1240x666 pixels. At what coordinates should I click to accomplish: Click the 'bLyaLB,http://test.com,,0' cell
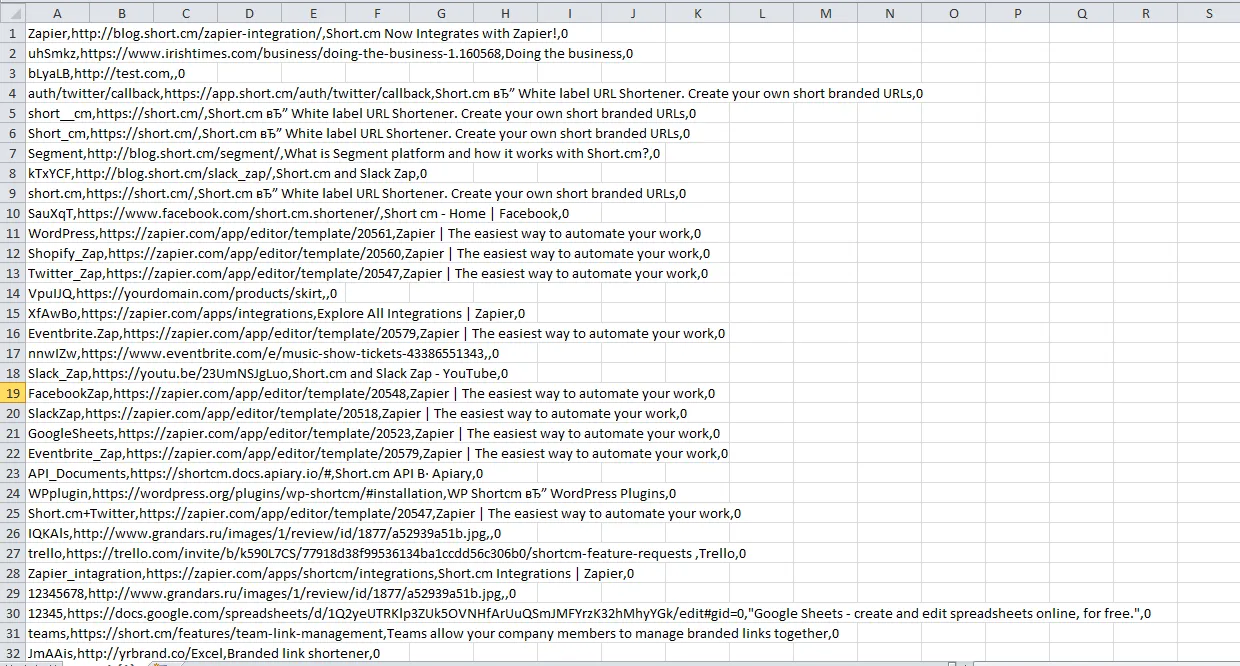point(106,73)
